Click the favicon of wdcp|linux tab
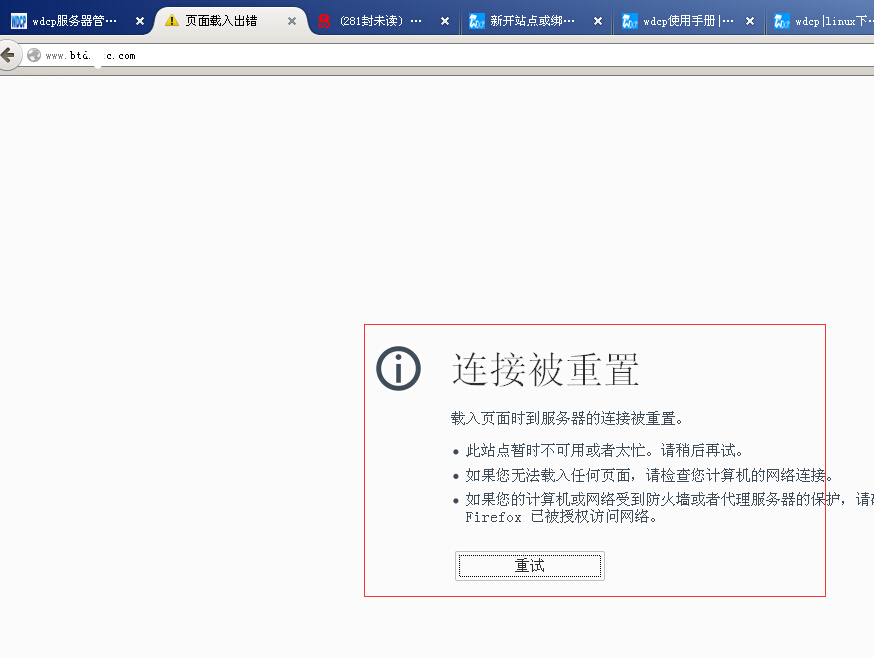 click(782, 21)
